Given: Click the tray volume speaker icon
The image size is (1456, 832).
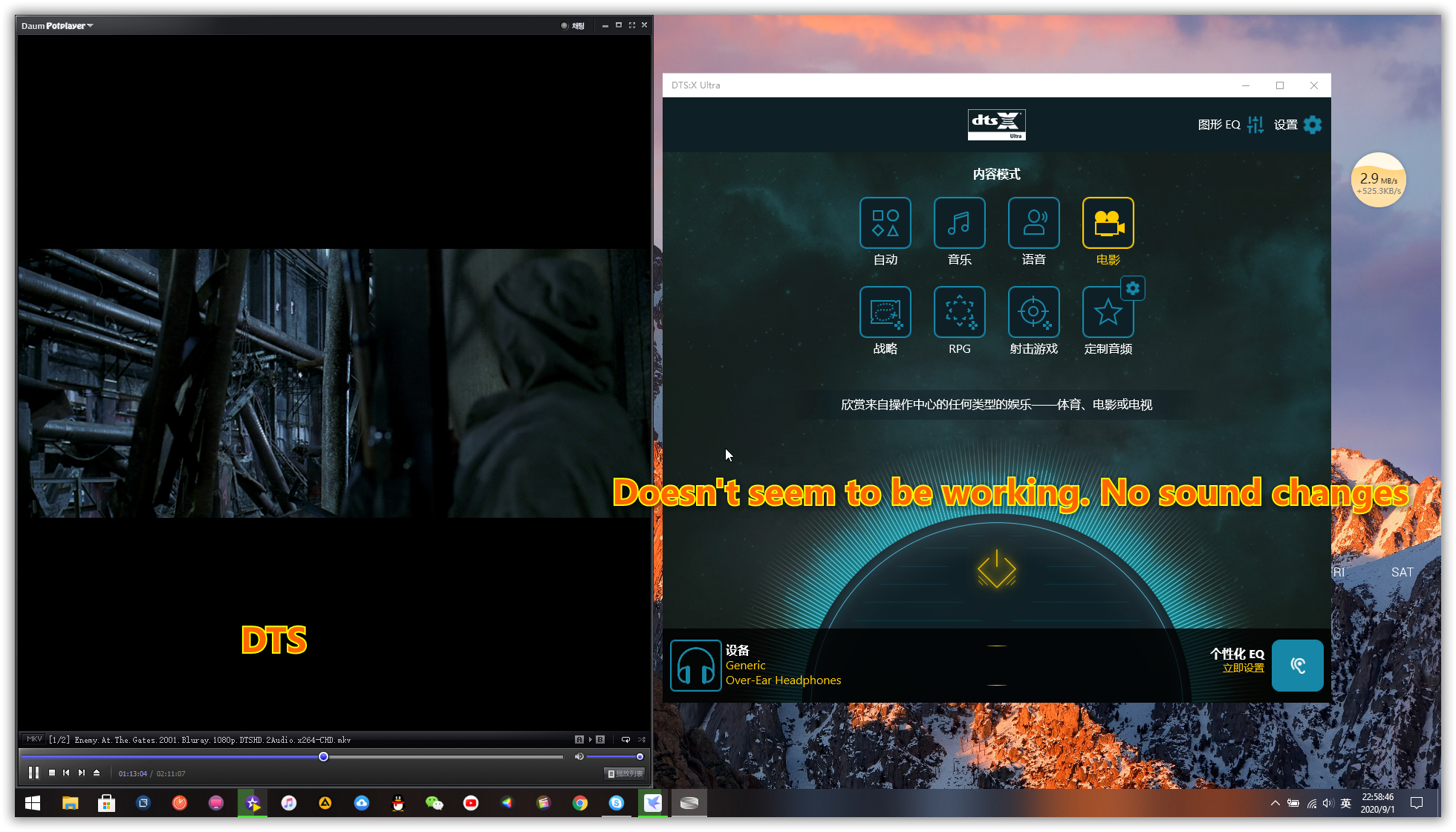Looking at the screenshot, I should pos(1328,803).
